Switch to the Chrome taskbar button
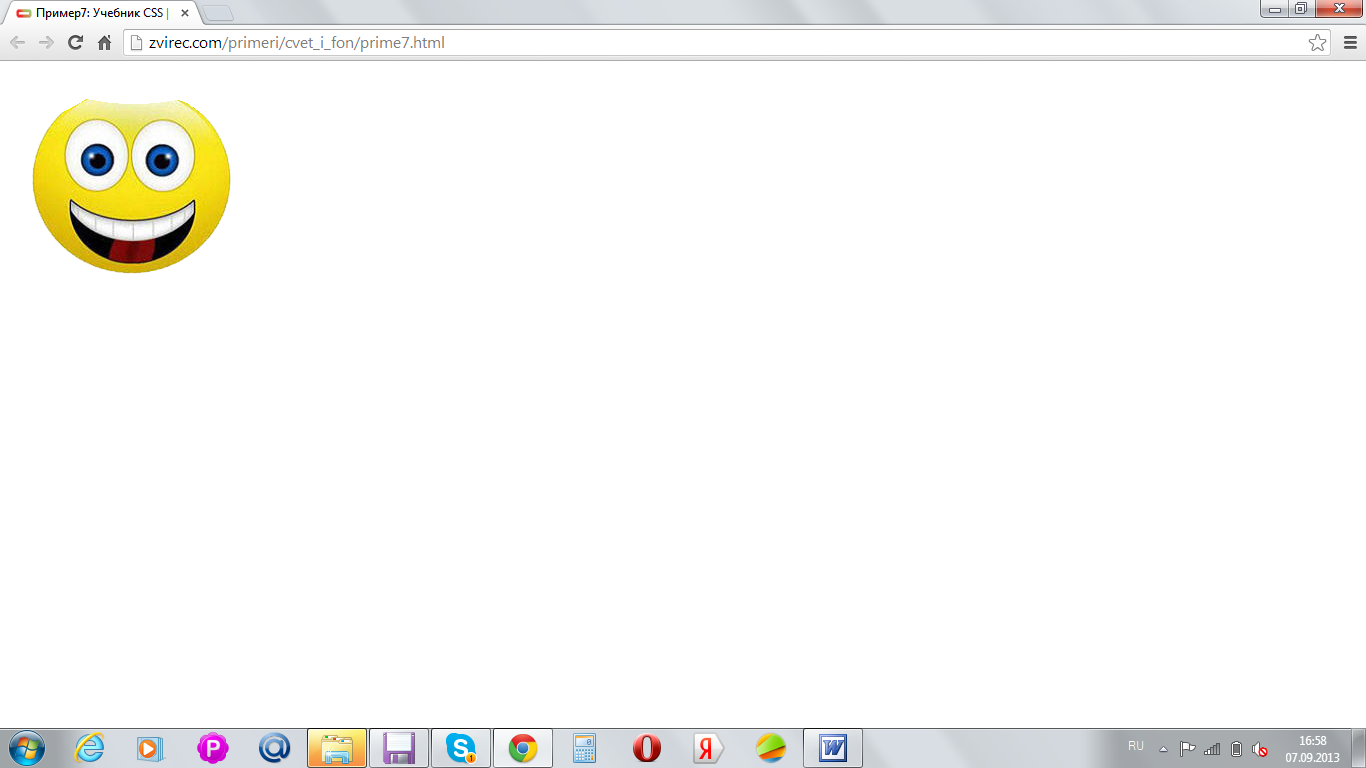1366x768 pixels. coord(523,748)
